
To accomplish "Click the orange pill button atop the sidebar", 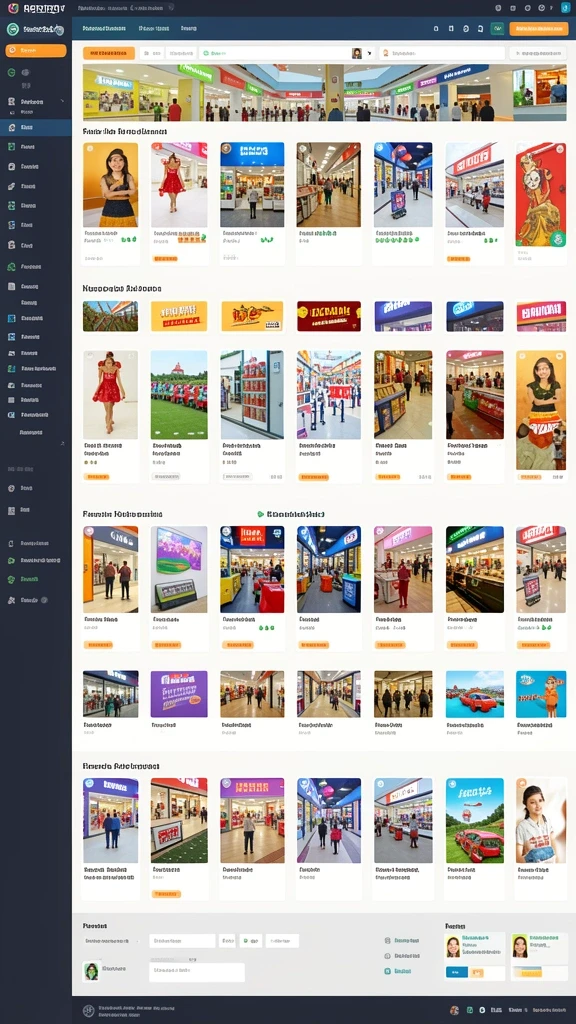I will (x=36, y=50).
